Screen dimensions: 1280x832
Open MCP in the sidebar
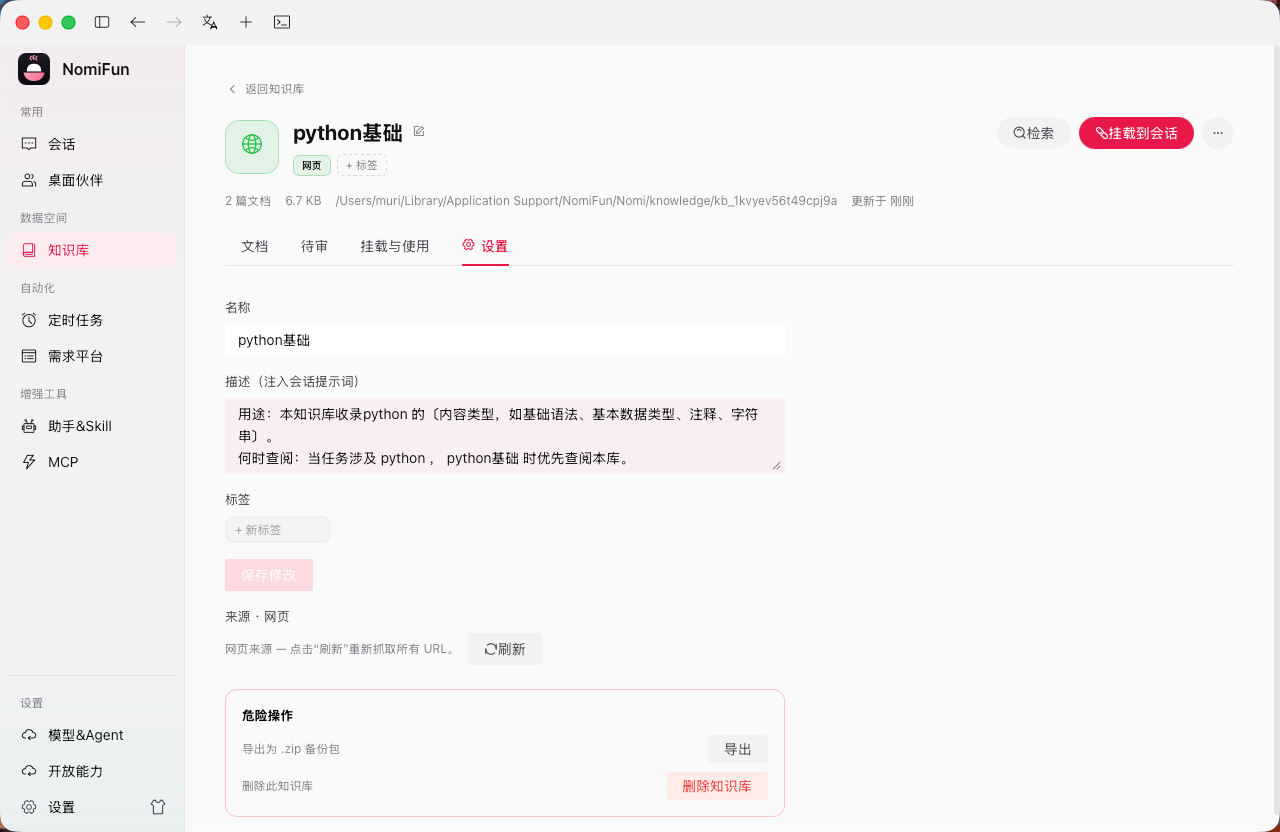click(92, 462)
